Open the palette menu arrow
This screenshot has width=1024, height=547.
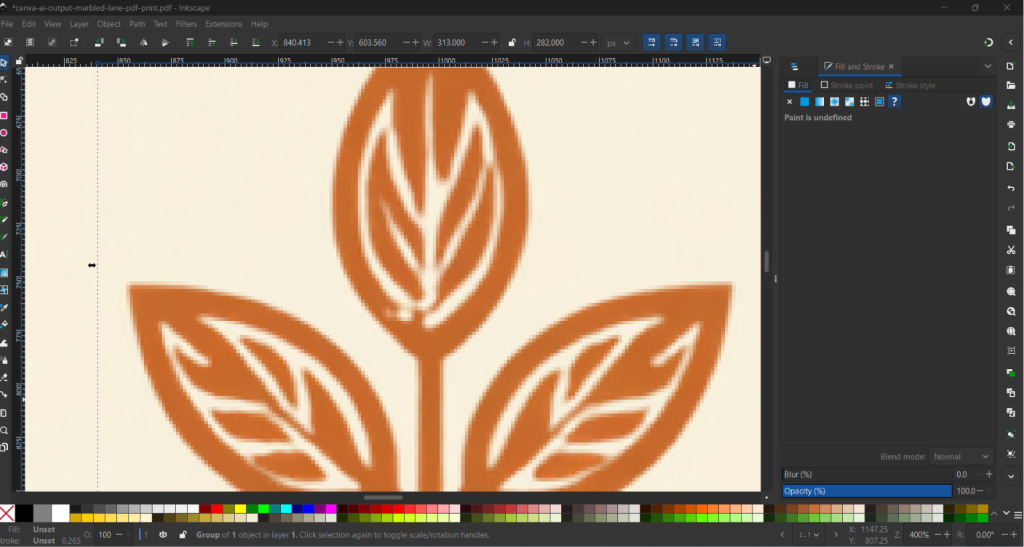pyautogui.click(x=1018, y=514)
